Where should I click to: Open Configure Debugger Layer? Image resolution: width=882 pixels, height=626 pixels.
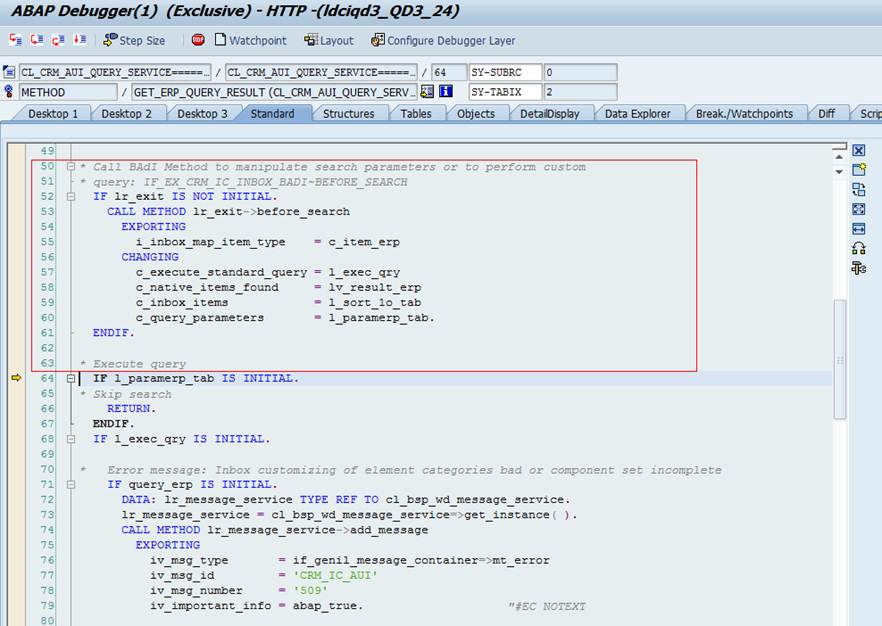click(443, 40)
